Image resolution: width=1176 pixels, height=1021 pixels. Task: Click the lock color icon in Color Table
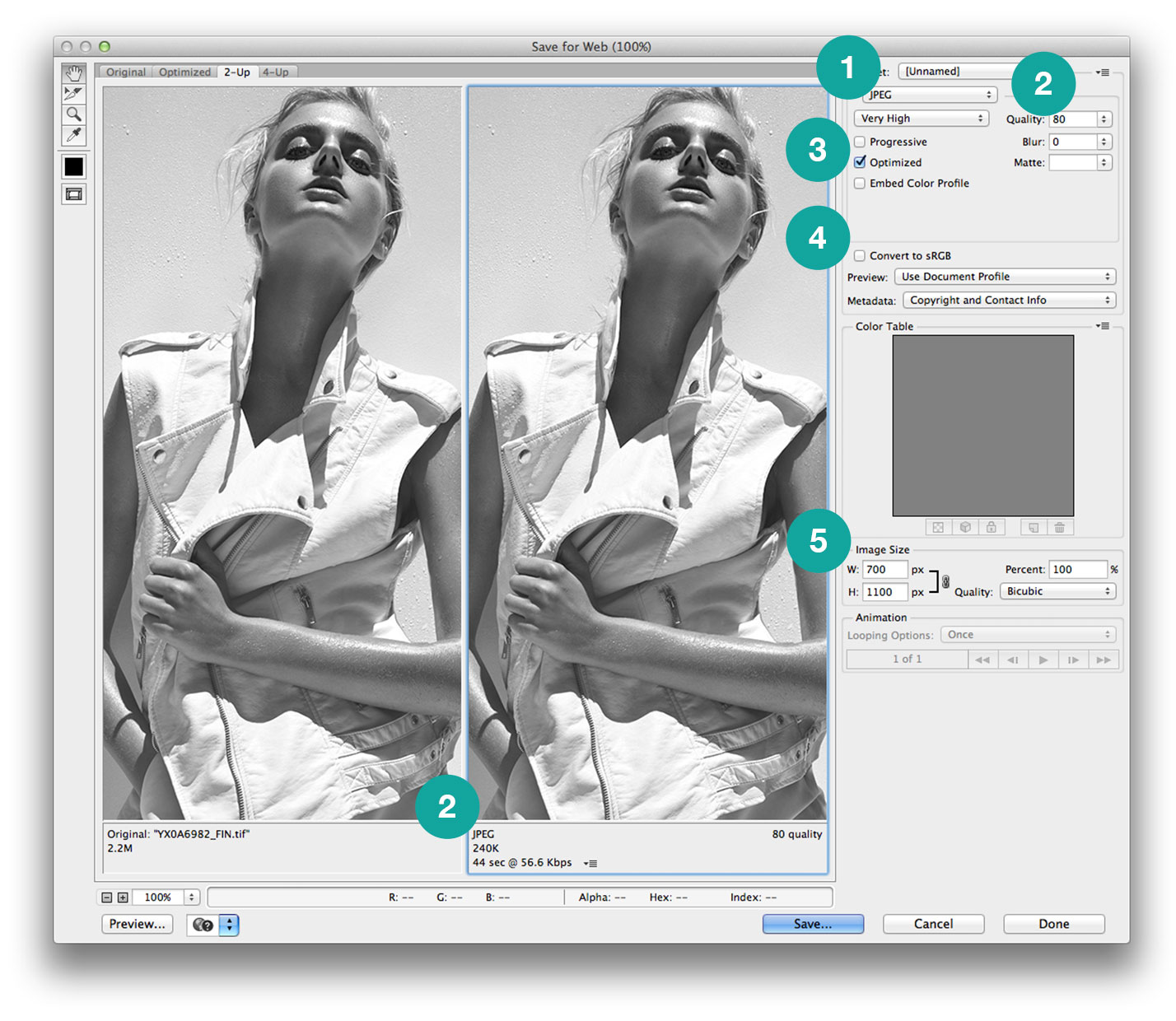pos(992,527)
